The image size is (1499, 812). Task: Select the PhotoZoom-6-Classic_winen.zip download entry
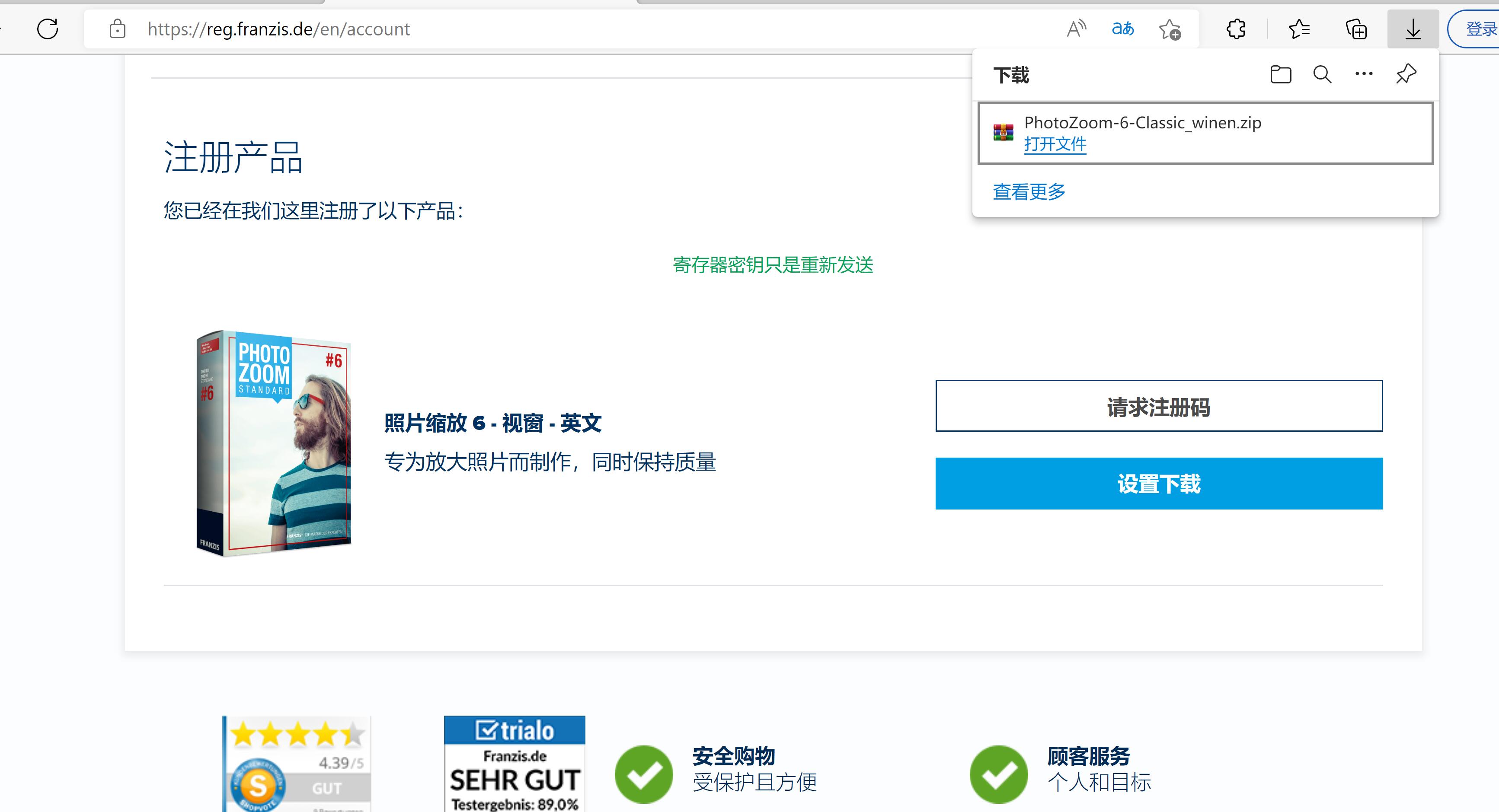1205,134
